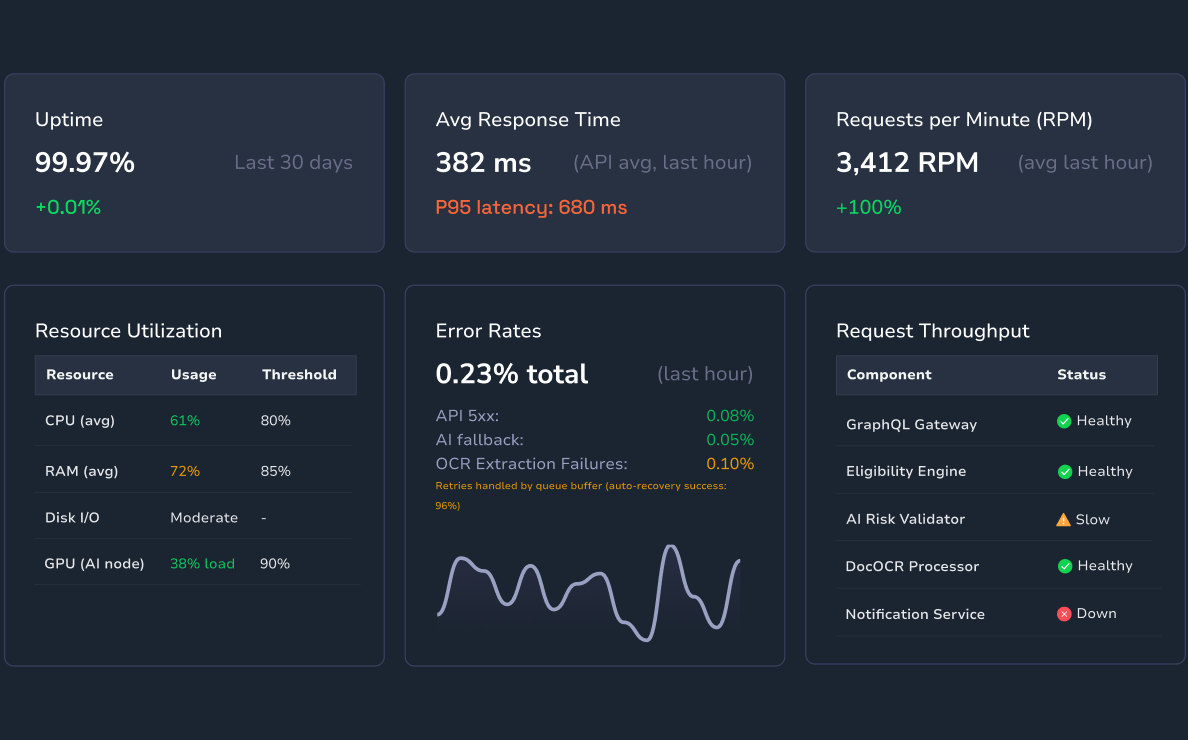Click the Disk I/O Moderate usage cell

204,518
